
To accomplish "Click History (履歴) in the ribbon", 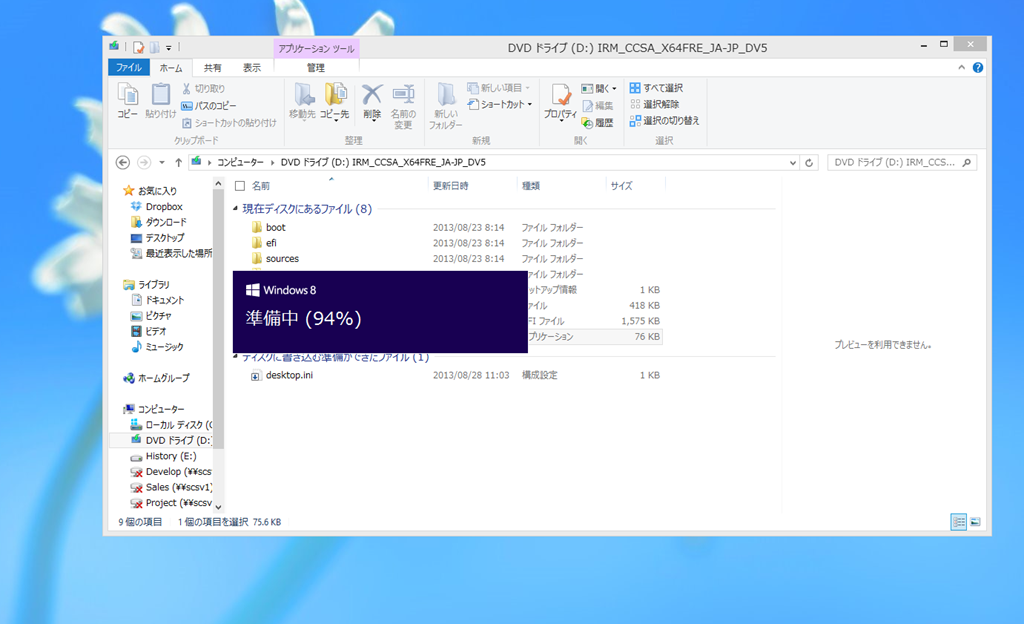I will coord(598,123).
